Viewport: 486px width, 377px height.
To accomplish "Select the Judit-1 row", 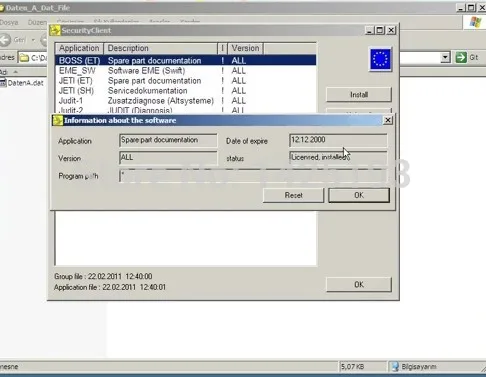I will (186, 101).
